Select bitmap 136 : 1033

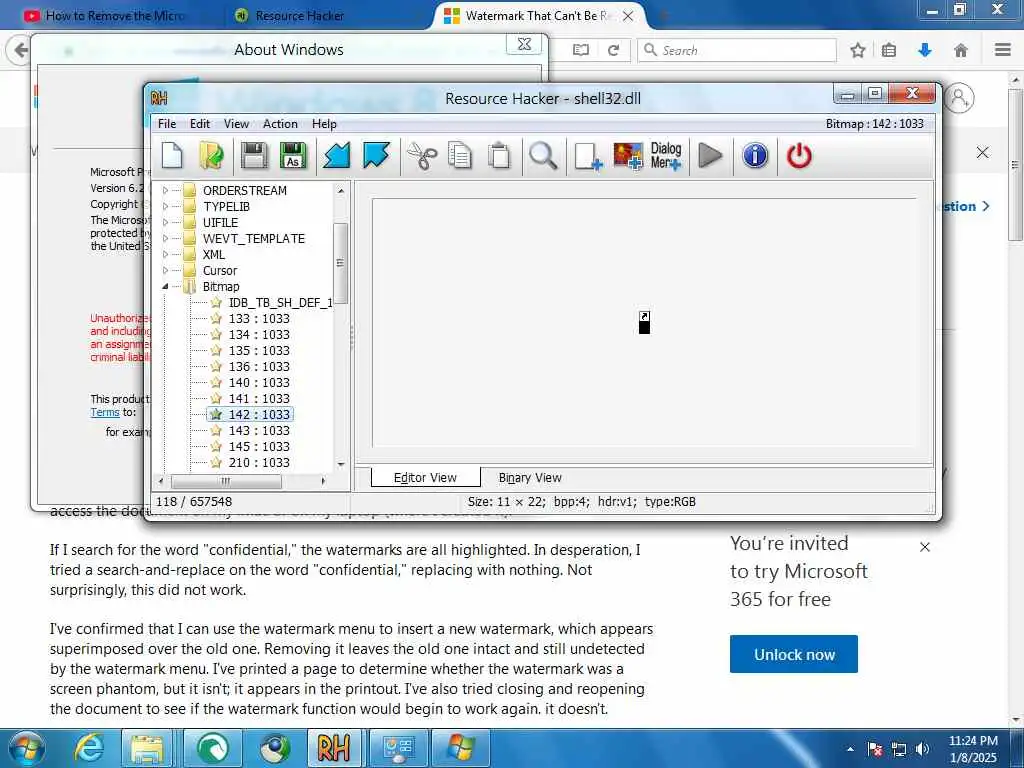259,366
